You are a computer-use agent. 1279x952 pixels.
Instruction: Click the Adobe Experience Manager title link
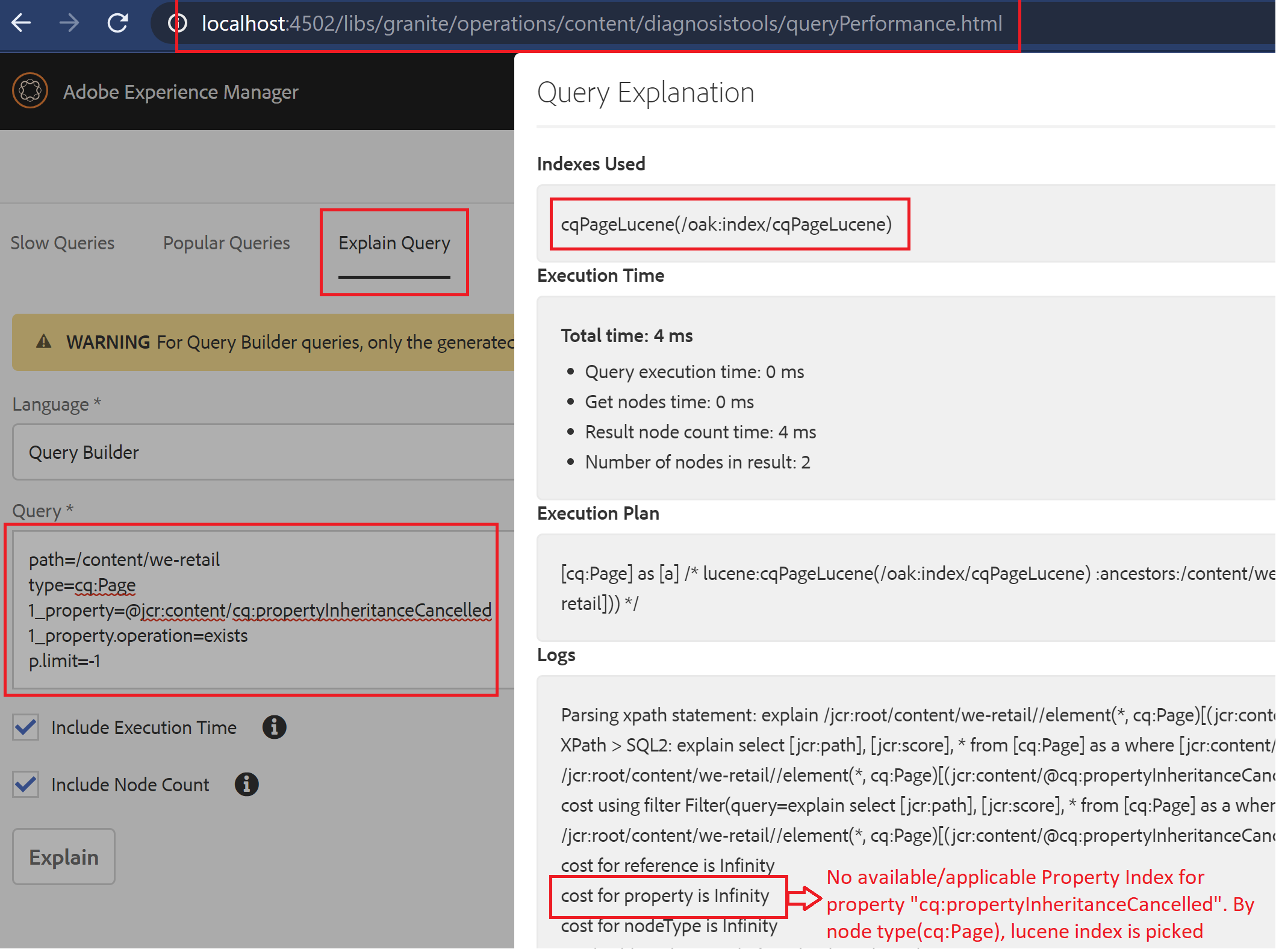click(x=181, y=92)
